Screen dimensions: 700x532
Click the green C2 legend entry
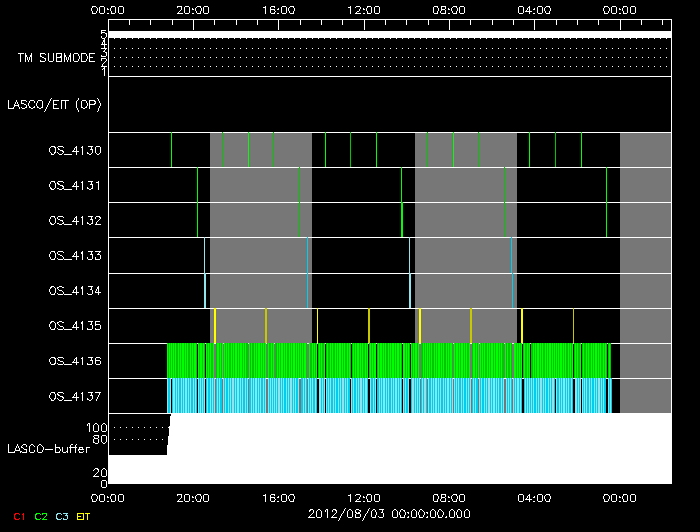tap(41, 517)
